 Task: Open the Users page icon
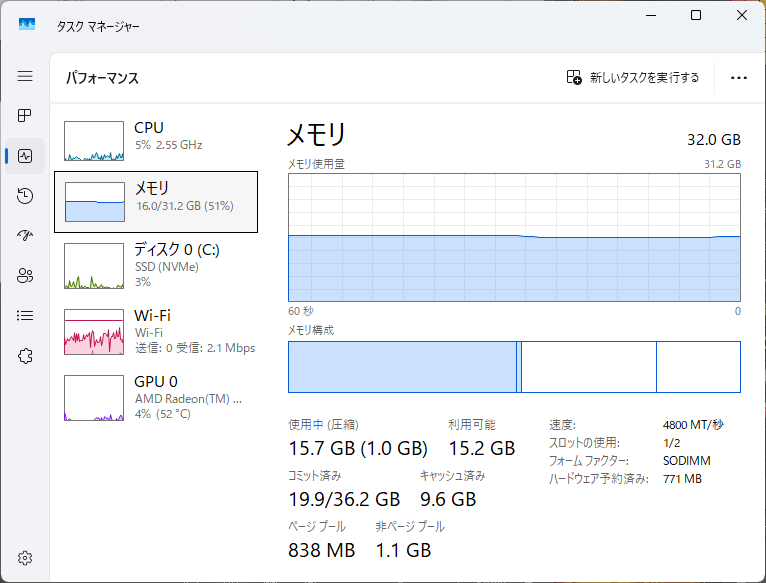pos(25,276)
